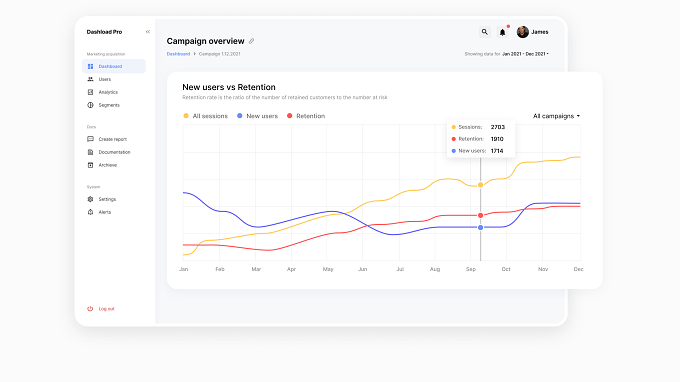Click the Analytics icon in sidebar

[x=90, y=92]
